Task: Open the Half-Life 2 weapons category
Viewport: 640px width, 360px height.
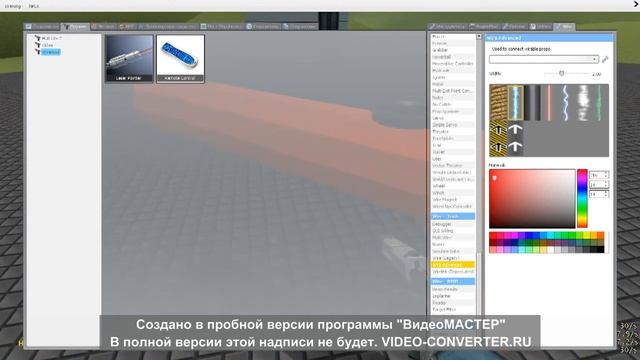Action: [52, 38]
